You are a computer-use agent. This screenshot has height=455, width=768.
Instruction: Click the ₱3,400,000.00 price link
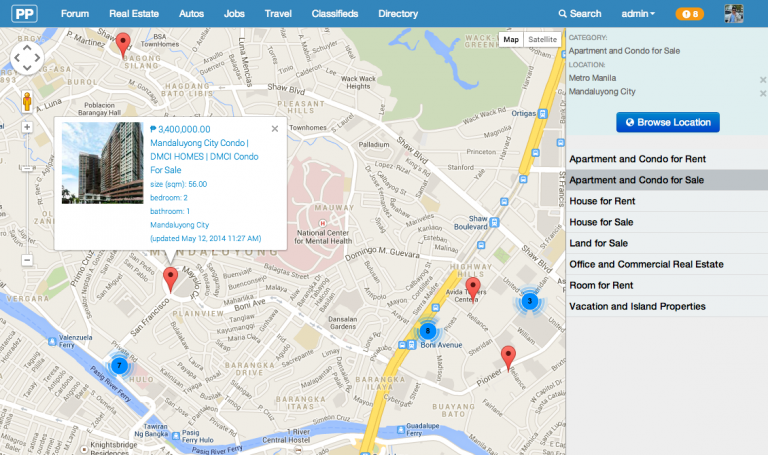pyautogui.click(x=180, y=129)
